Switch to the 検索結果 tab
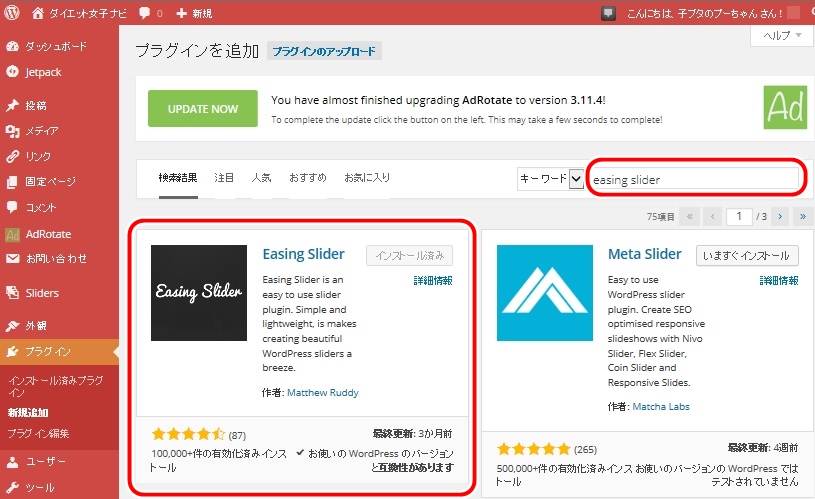The image size is (815, 499). tap(178, 178)
